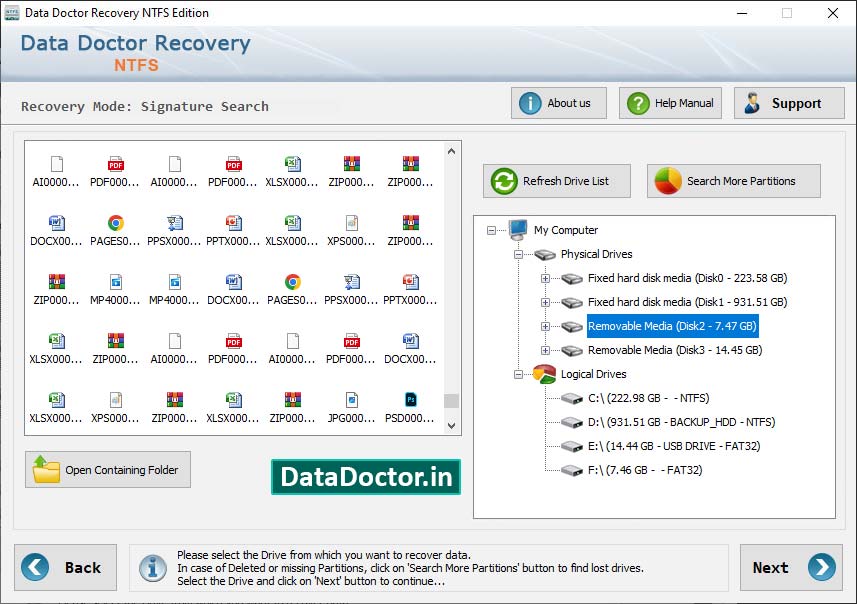The height and width of the screenshot is (604, 857).
Task: Click the Refresh Drive List green icon
Action: coord(502,181)
